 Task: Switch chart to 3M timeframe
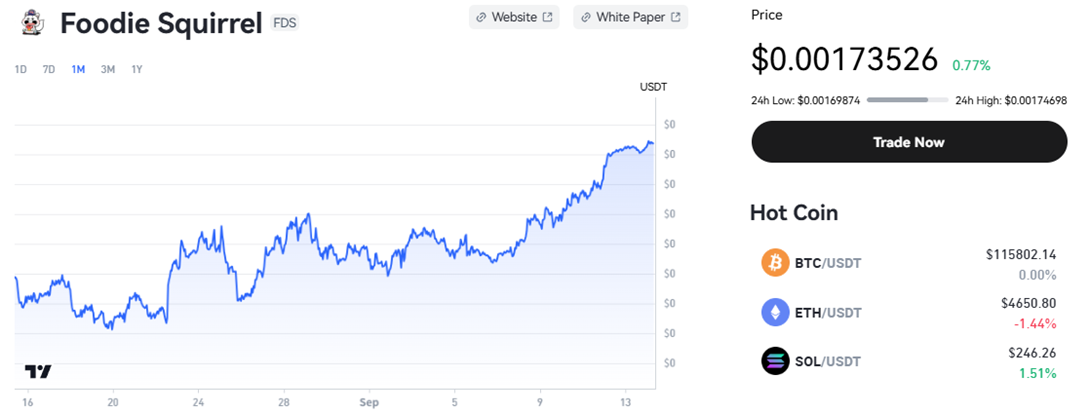[108, 69]
